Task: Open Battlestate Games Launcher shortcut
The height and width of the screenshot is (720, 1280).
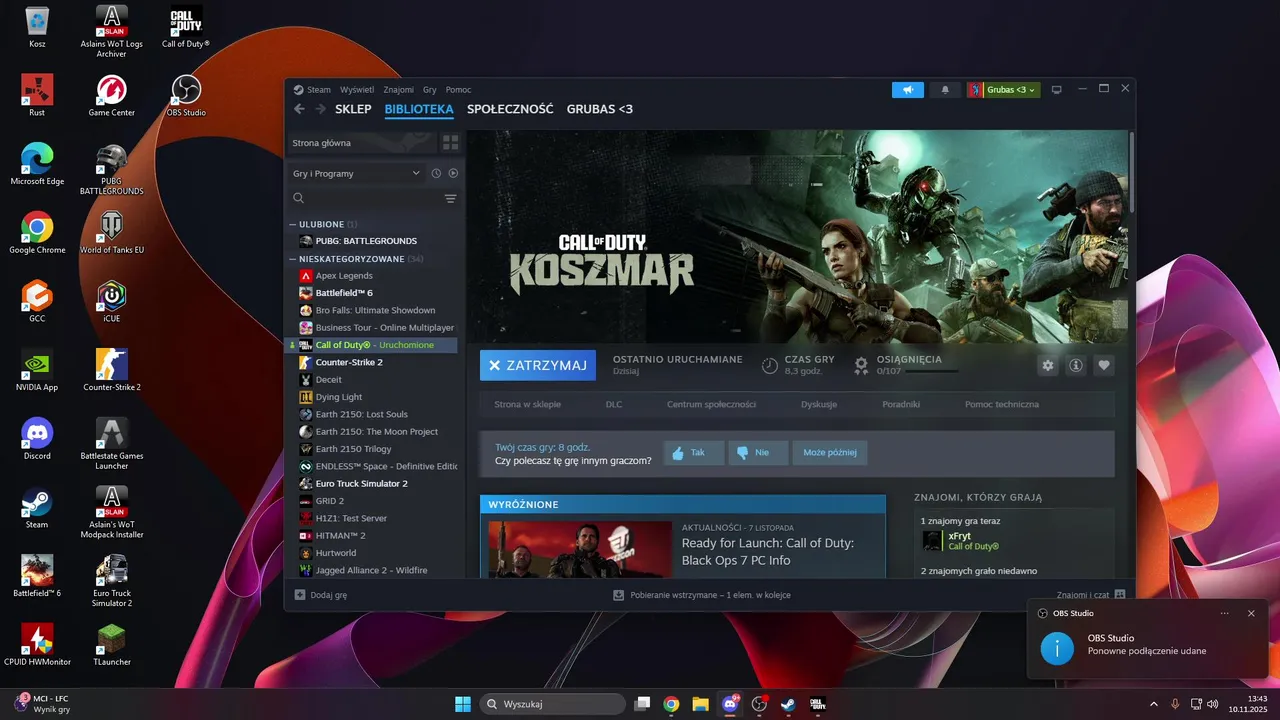Action: (x=111, y=442)
